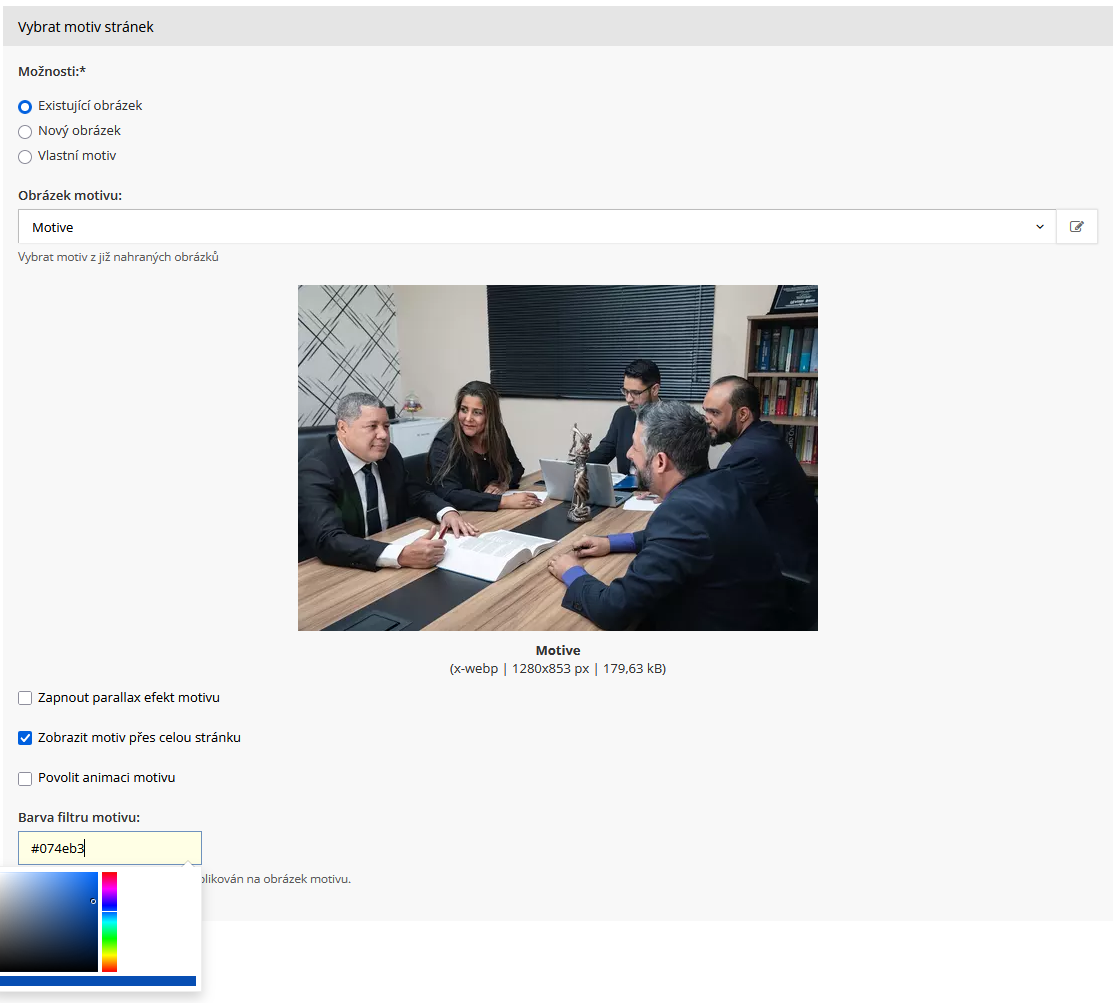Viewport: 1119px width, 1003px height.
Task: Click the Povolit animaci motivu label text
Action: point(106,778)
